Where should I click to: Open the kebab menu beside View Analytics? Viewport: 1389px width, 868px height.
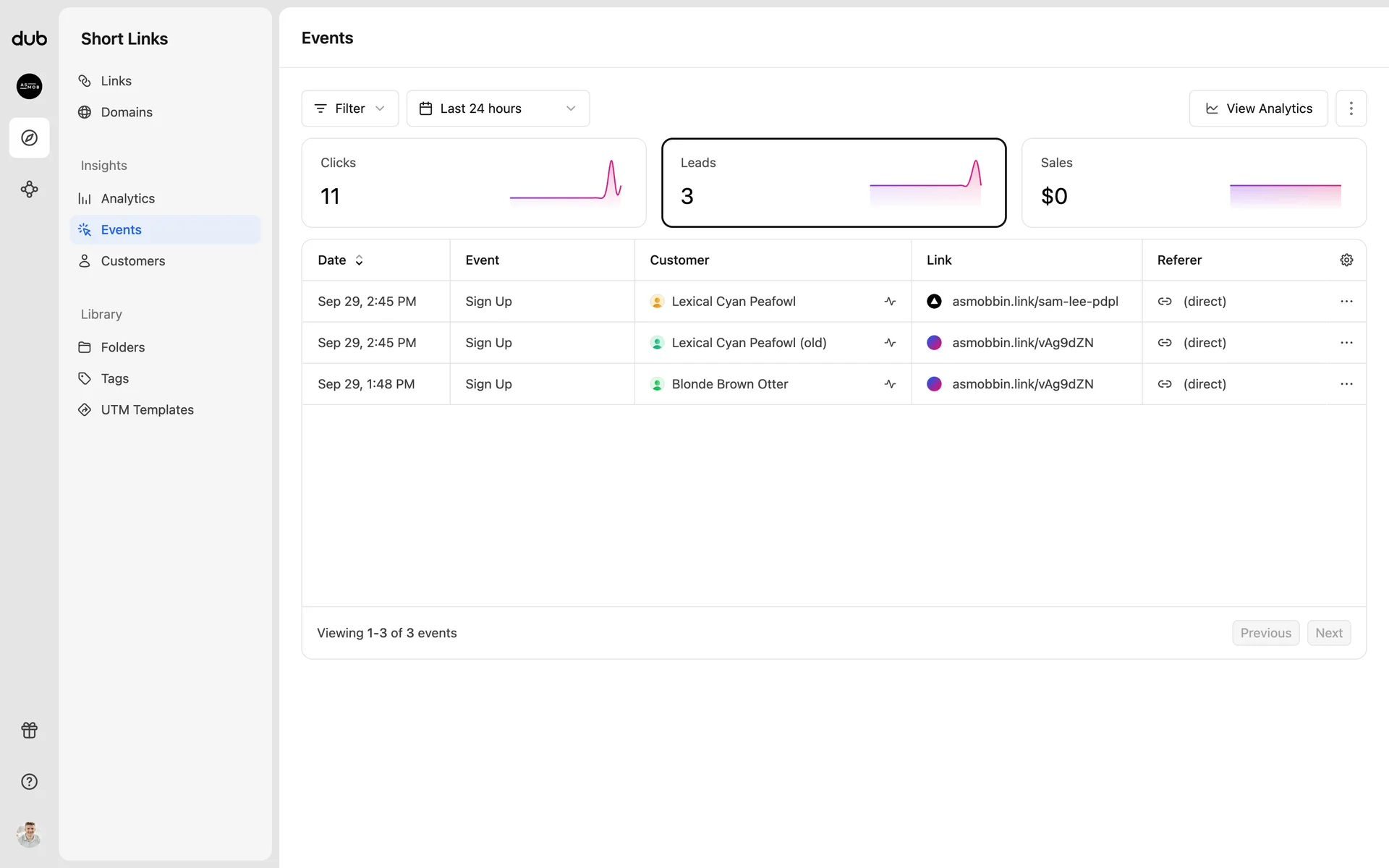click(x=1351, y=109)
